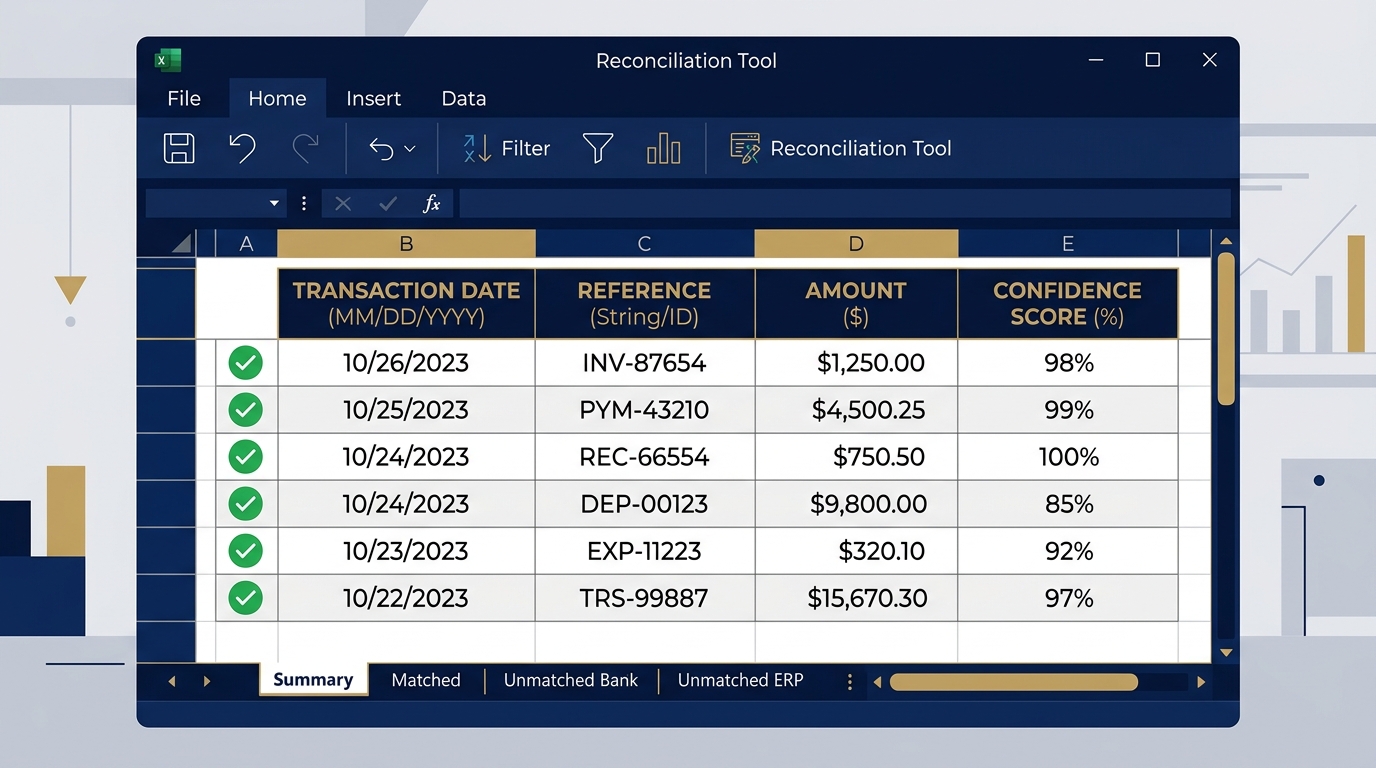Click green check for INV-87654 row
The height and width of the screenshot is (768, 1376).
click(x=246, y=363)
